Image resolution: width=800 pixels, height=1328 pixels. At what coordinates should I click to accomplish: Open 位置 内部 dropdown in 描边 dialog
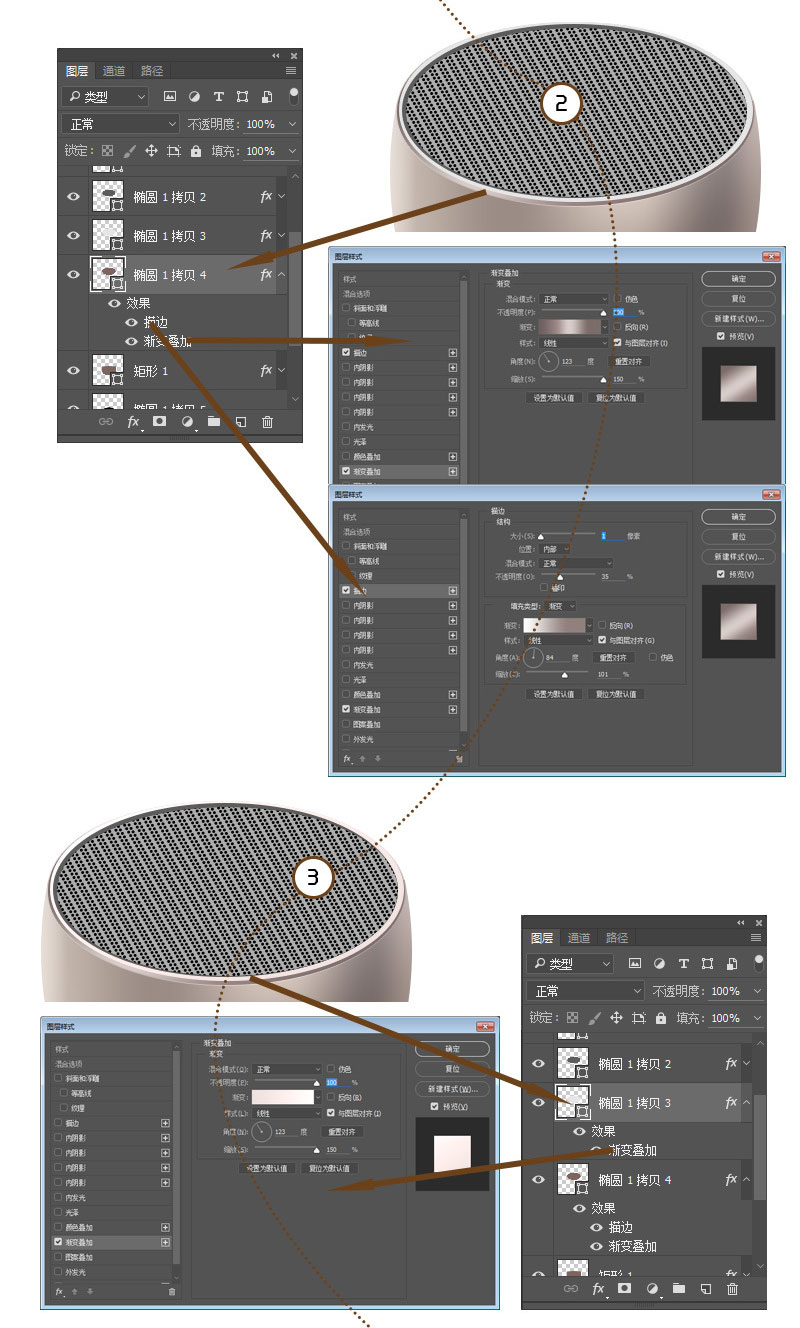(x=555, y=549)
